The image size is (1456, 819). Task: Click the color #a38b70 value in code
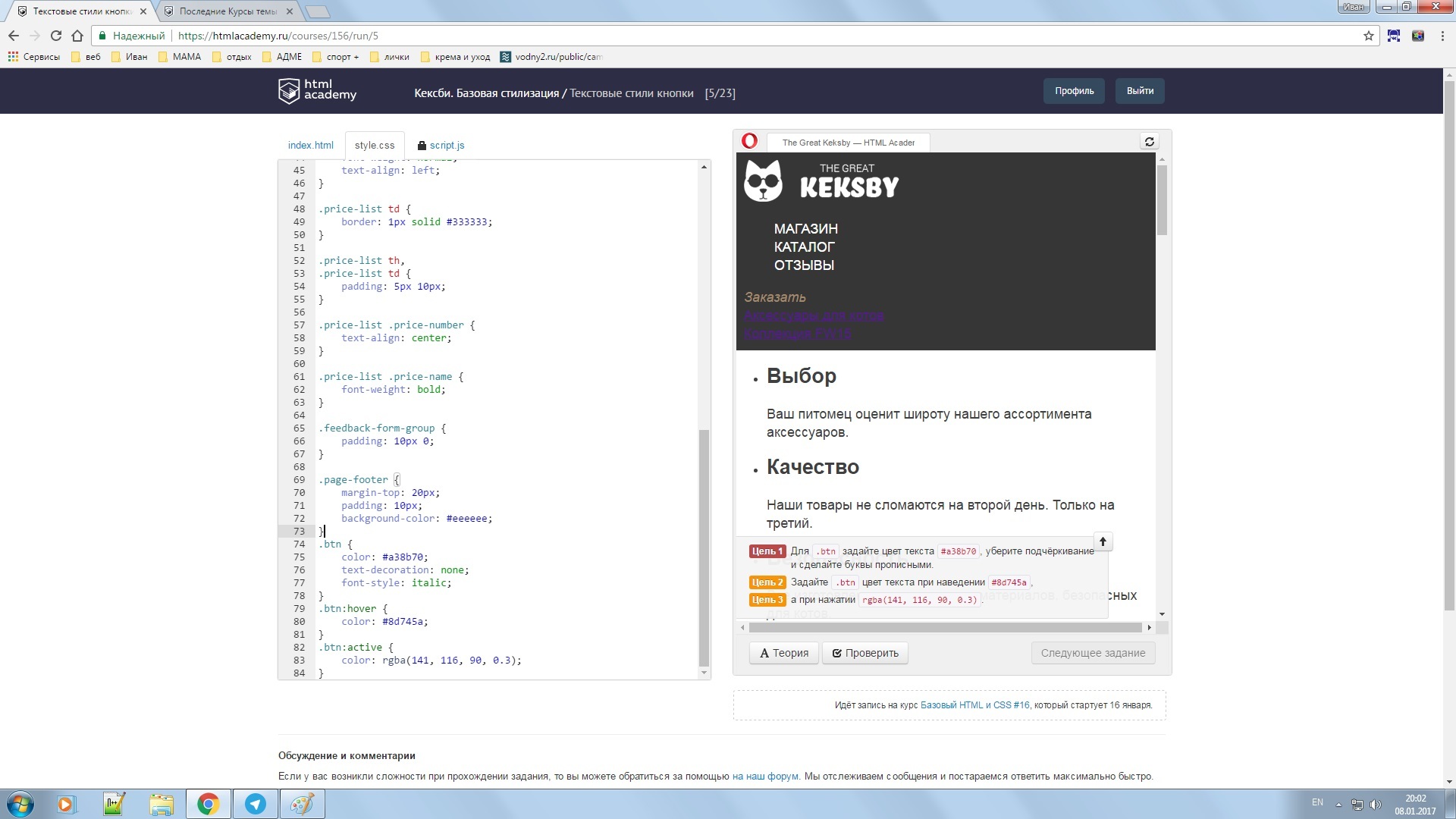pos(404,557)
